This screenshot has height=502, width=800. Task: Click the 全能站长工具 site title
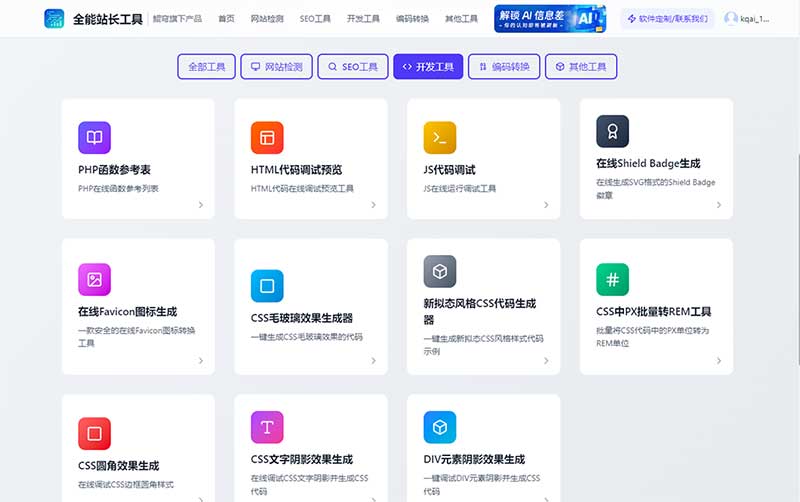(108, 19)
